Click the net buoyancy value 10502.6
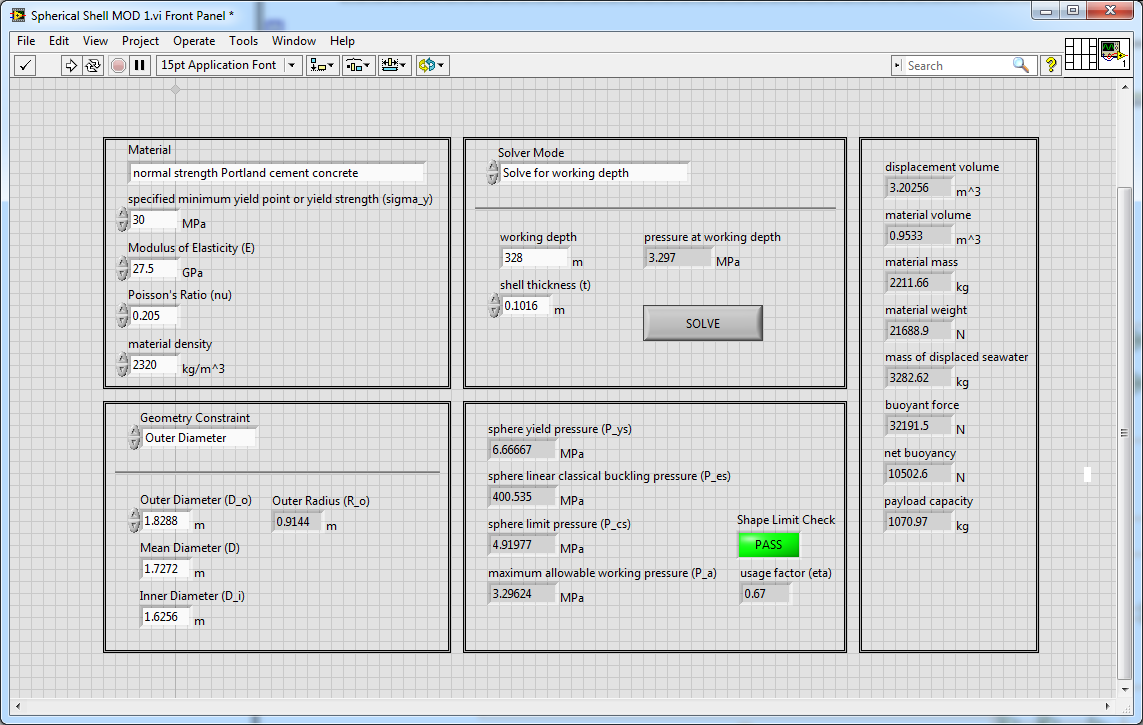Viewport: 1143px width, 725px height. pyautogui.click(x=918, y=474)
